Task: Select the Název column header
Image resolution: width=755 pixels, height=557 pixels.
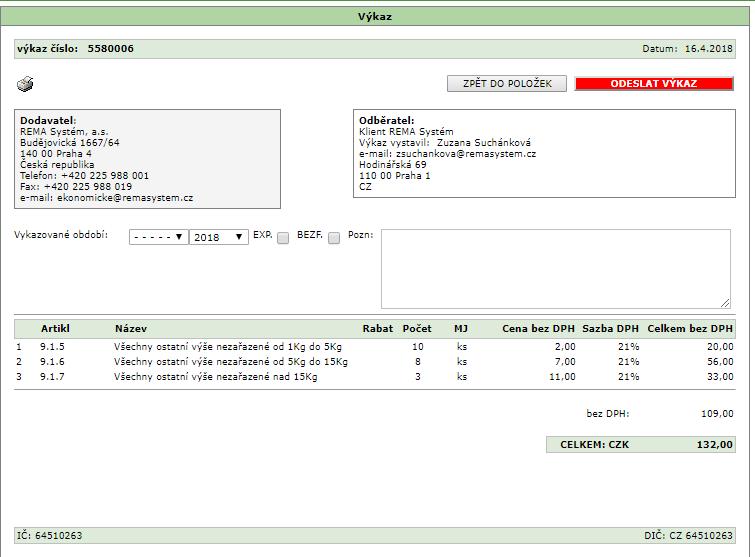Action: click(x=131, y=328)
